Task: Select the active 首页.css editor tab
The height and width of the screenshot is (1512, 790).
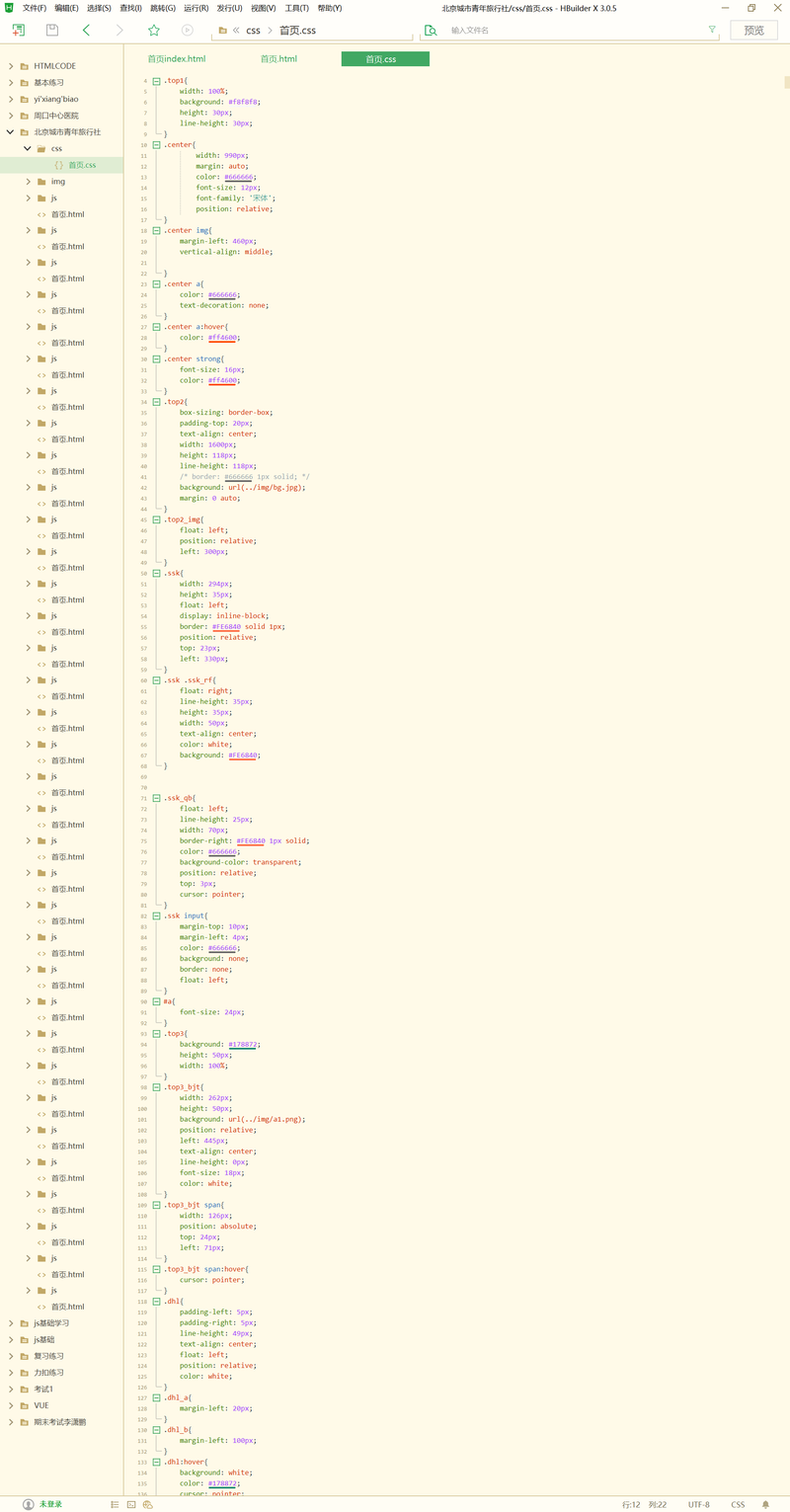Action: pos(385,59)
